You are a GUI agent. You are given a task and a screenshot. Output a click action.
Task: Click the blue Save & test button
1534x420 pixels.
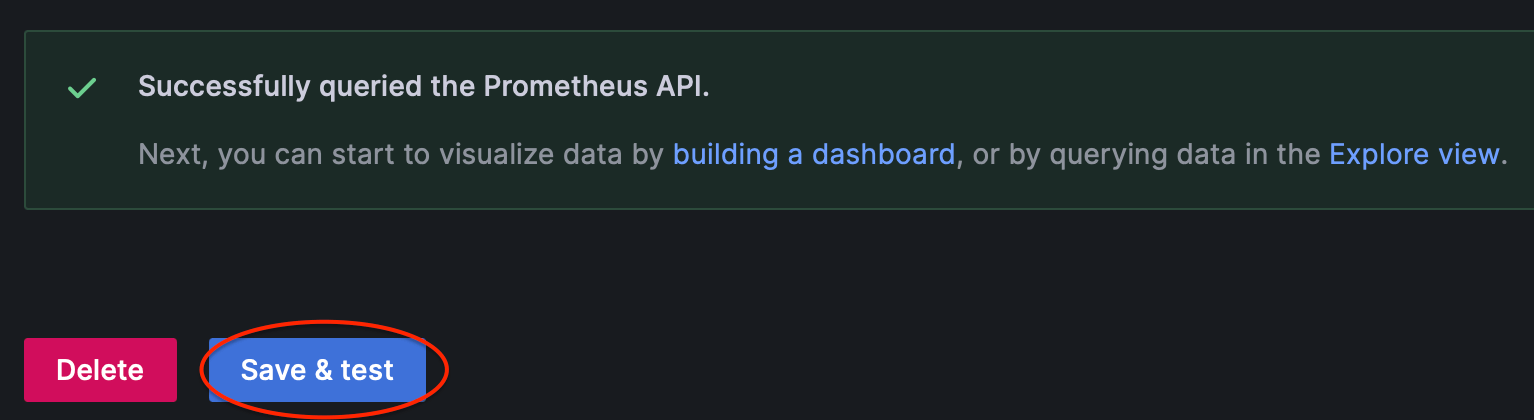click(317, 370)
